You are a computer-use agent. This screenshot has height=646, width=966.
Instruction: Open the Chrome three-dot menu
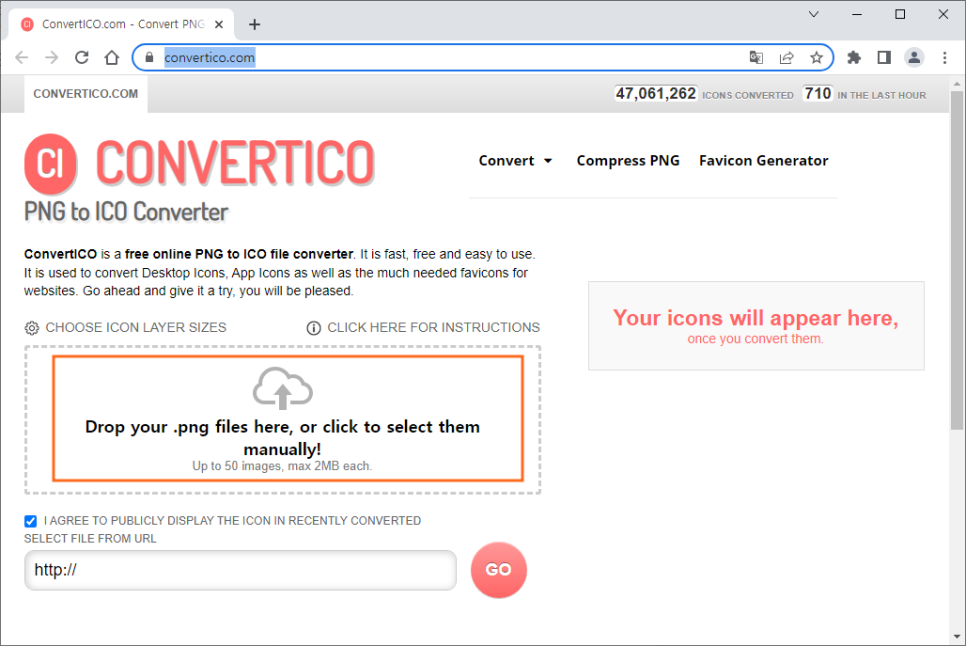[x=944, y=57]
